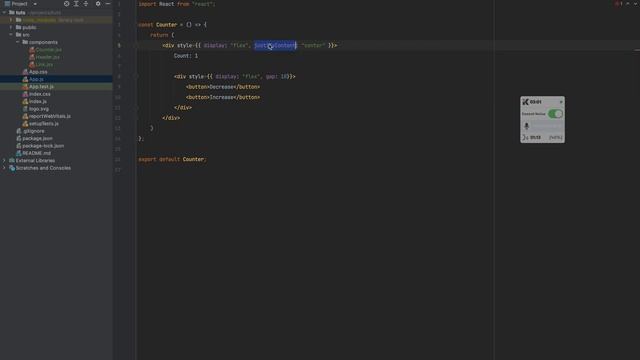Click the External Libraries icon
The width and height of the screenshot is (640, 360).
[x=12, y=160]
